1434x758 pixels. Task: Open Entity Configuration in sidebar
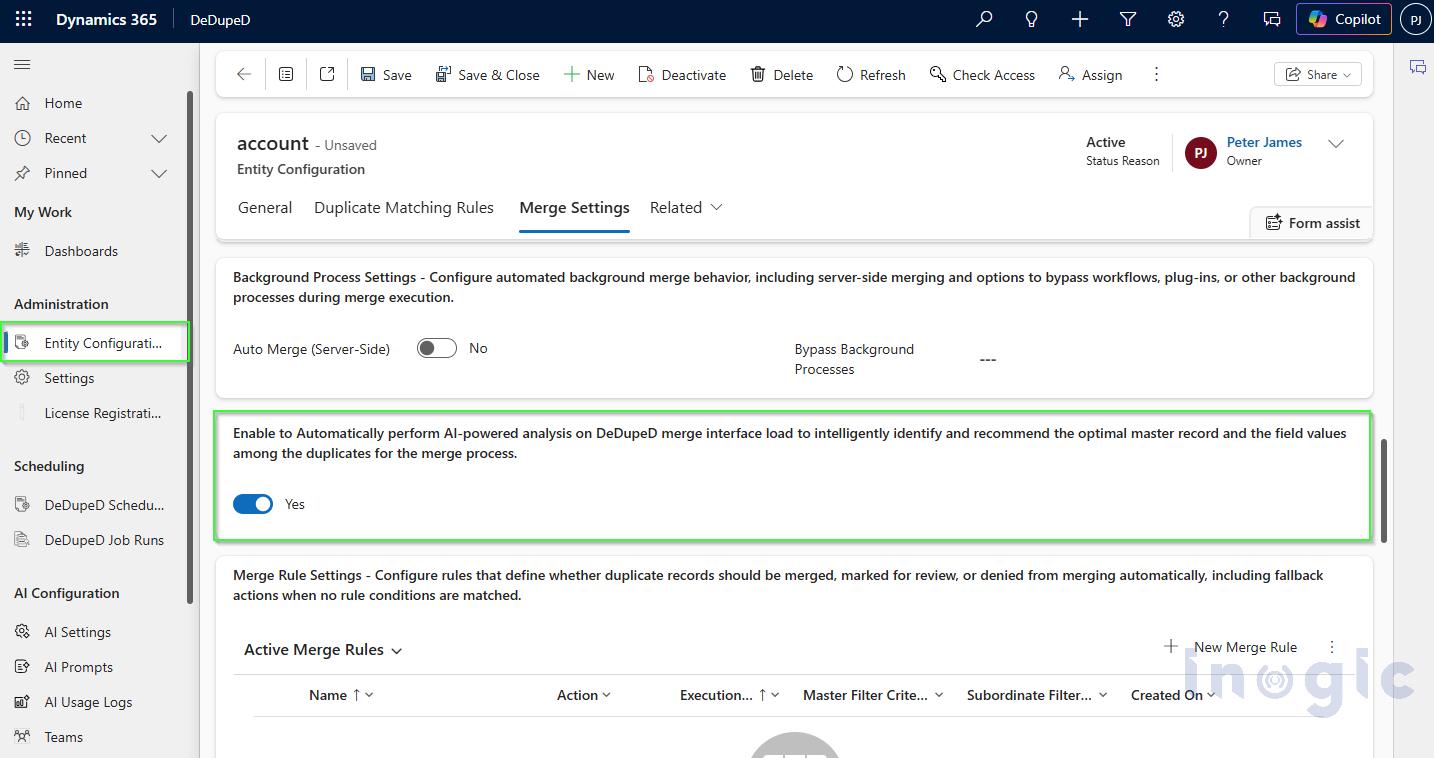95,343
